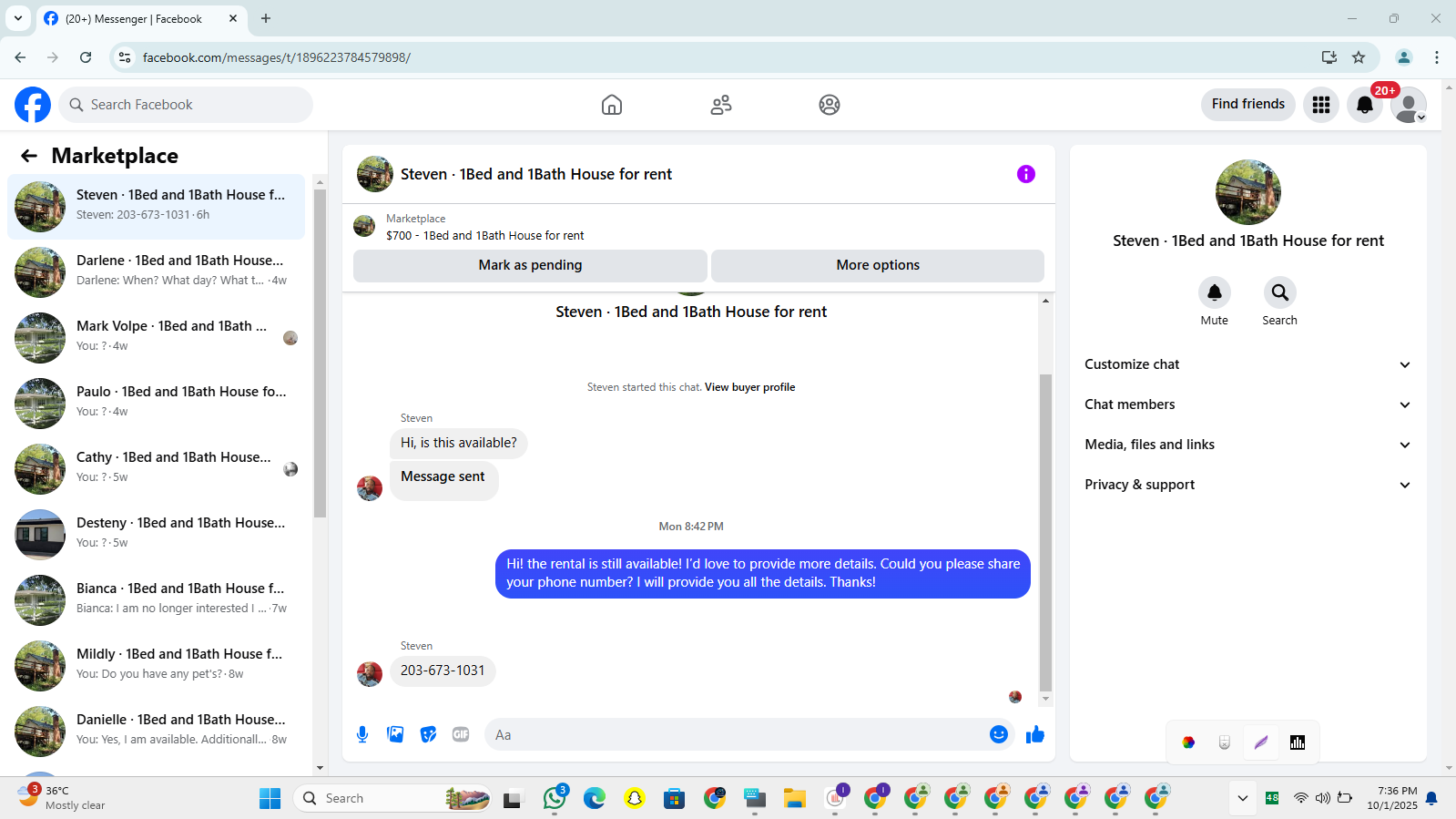The image size is (1456, 819).
Task: Bookmark this page with the star icon
Action: point(1359,57)
